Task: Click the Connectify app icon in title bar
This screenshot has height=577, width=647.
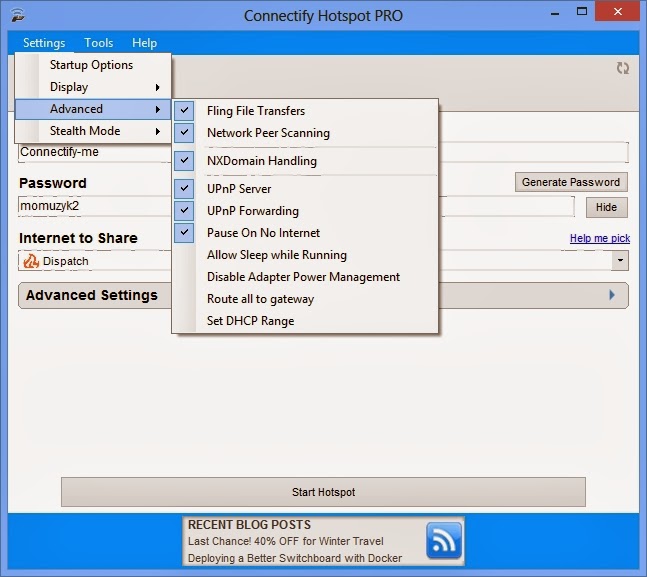Action: pos(18,15)
